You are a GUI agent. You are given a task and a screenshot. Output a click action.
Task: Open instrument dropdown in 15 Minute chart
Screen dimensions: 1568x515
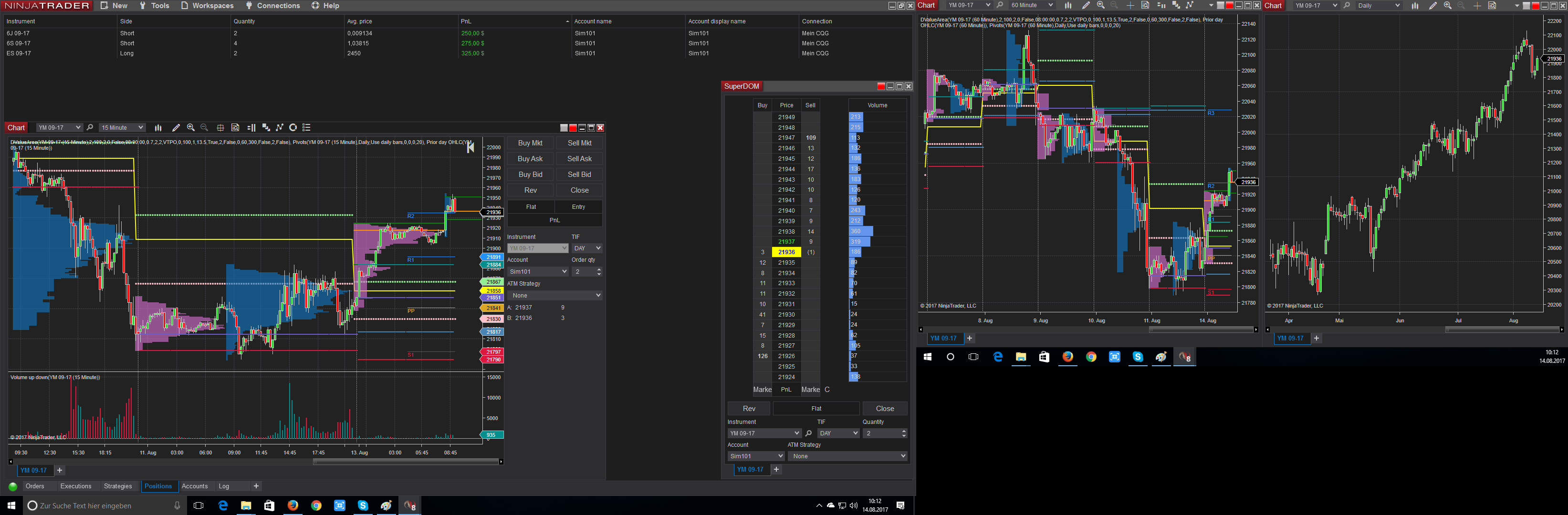(59, 128)
